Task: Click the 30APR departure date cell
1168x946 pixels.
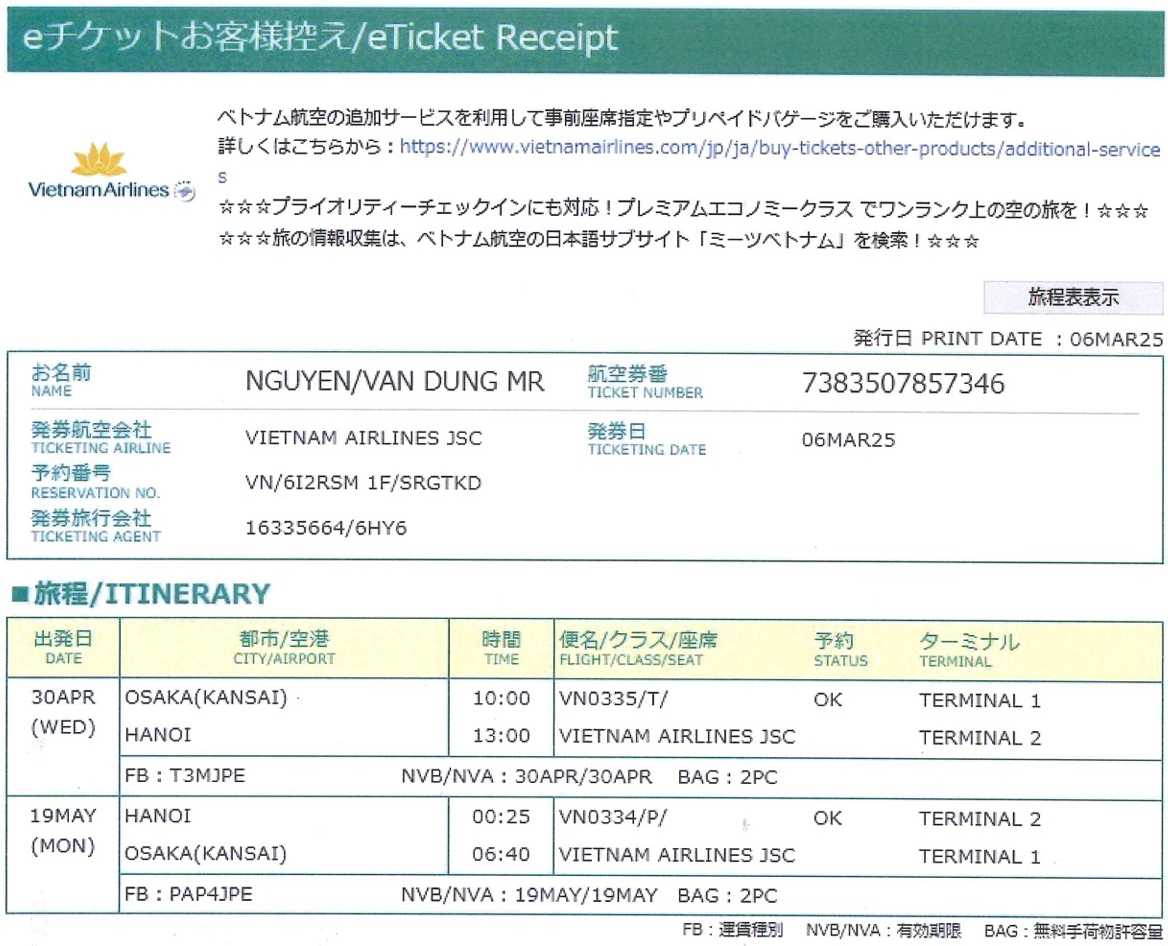Action: pos(63,700)
